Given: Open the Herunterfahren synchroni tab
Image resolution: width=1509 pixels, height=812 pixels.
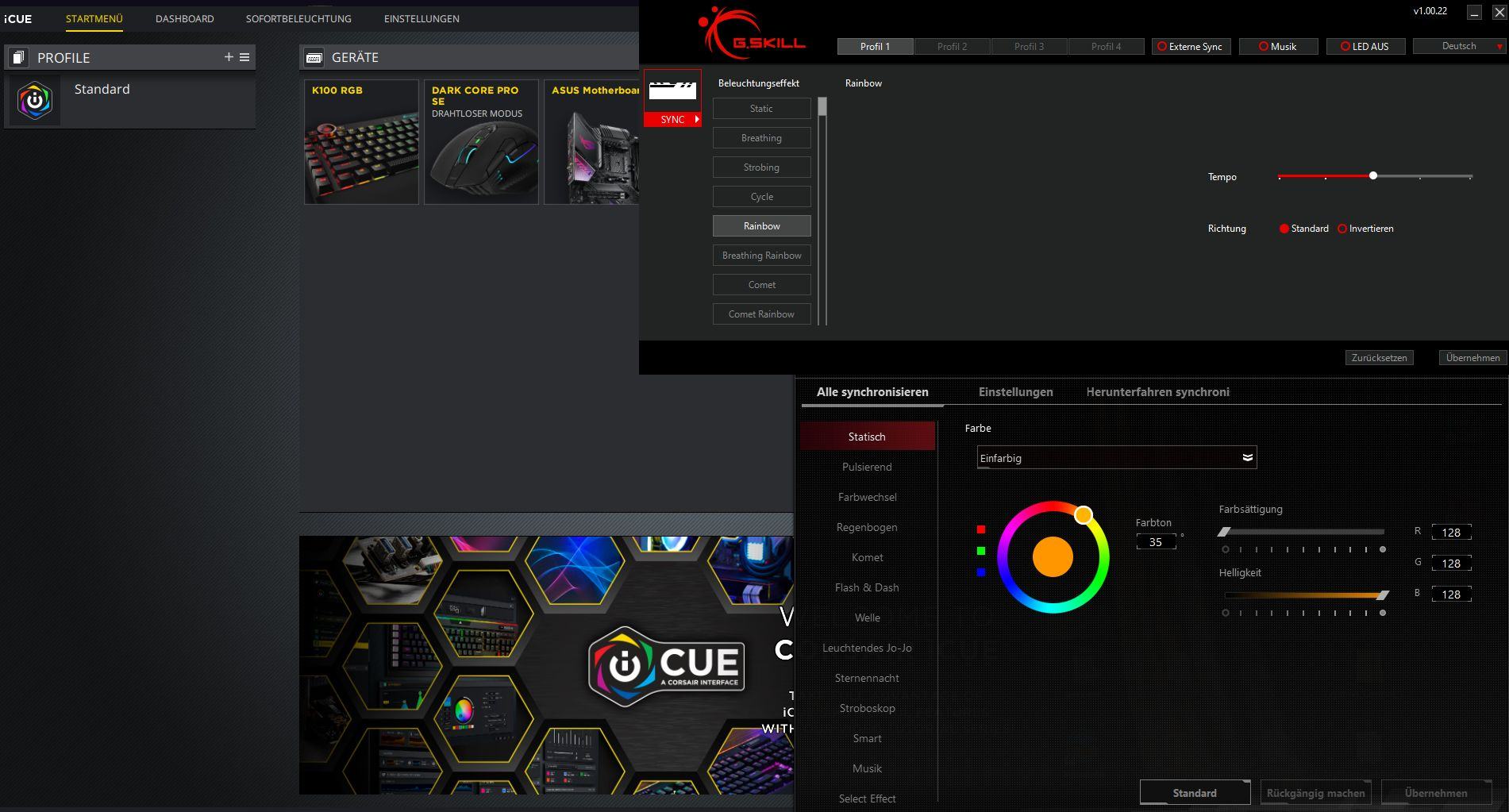Looking at the screenshot, I should click(x=1158, y=392).
